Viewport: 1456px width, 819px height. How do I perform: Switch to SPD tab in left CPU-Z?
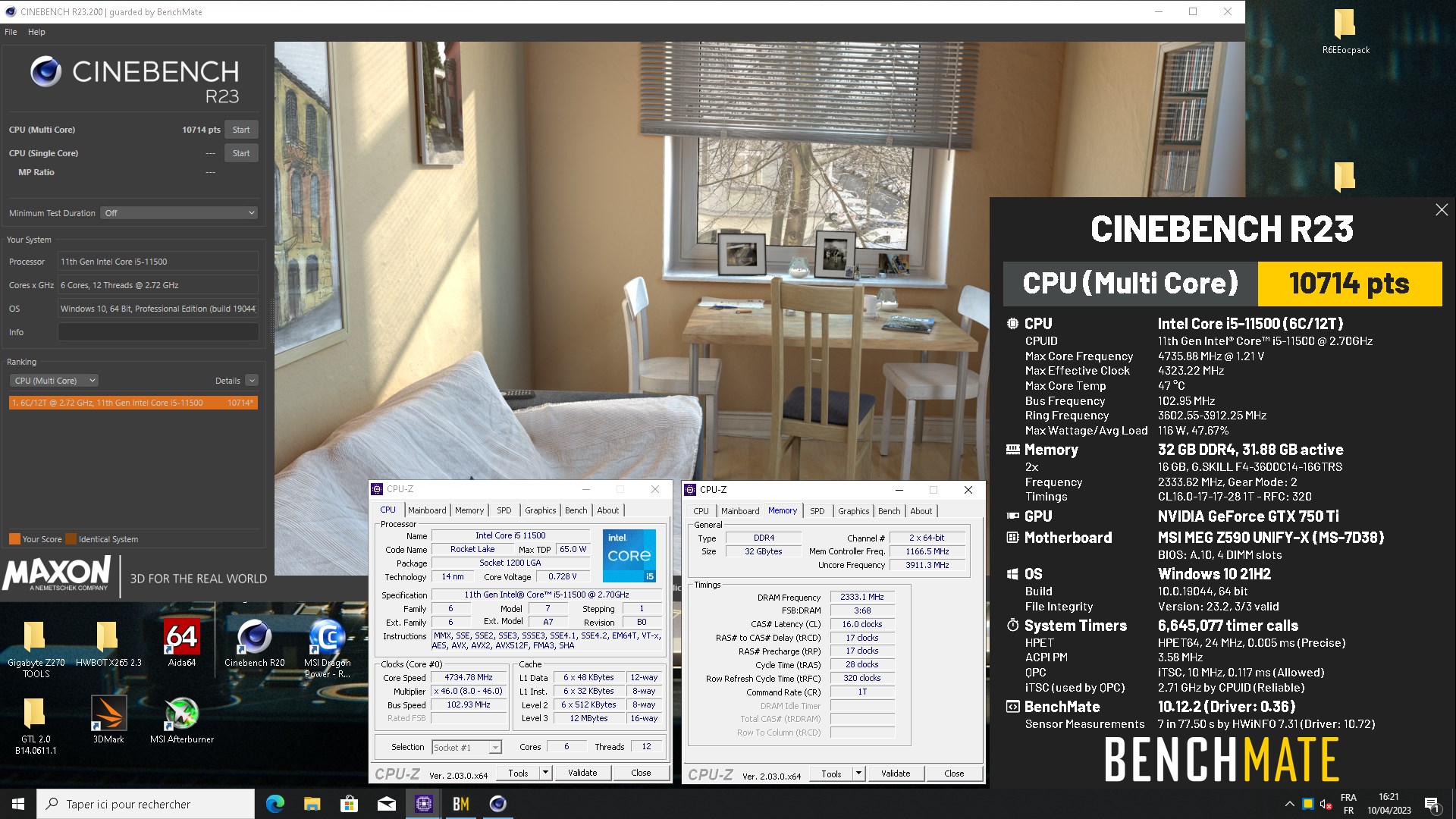point(504,510)
